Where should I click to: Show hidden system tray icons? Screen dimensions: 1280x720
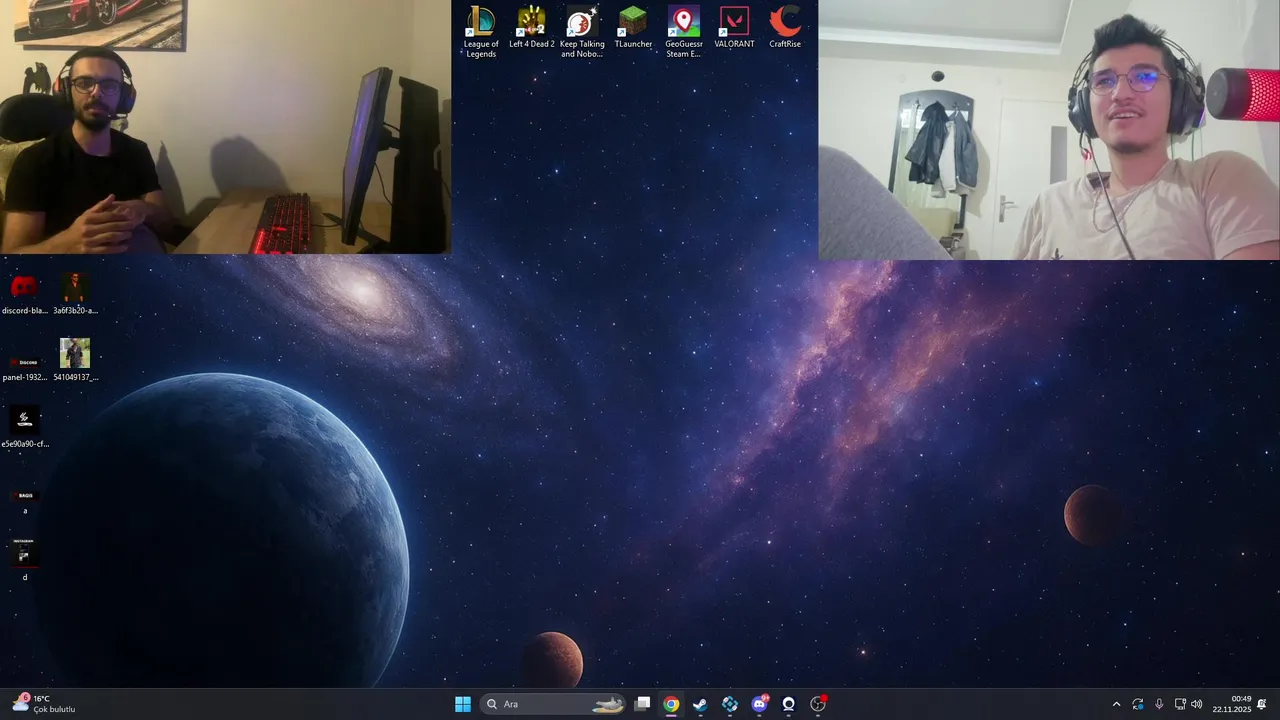(1116, 704)
